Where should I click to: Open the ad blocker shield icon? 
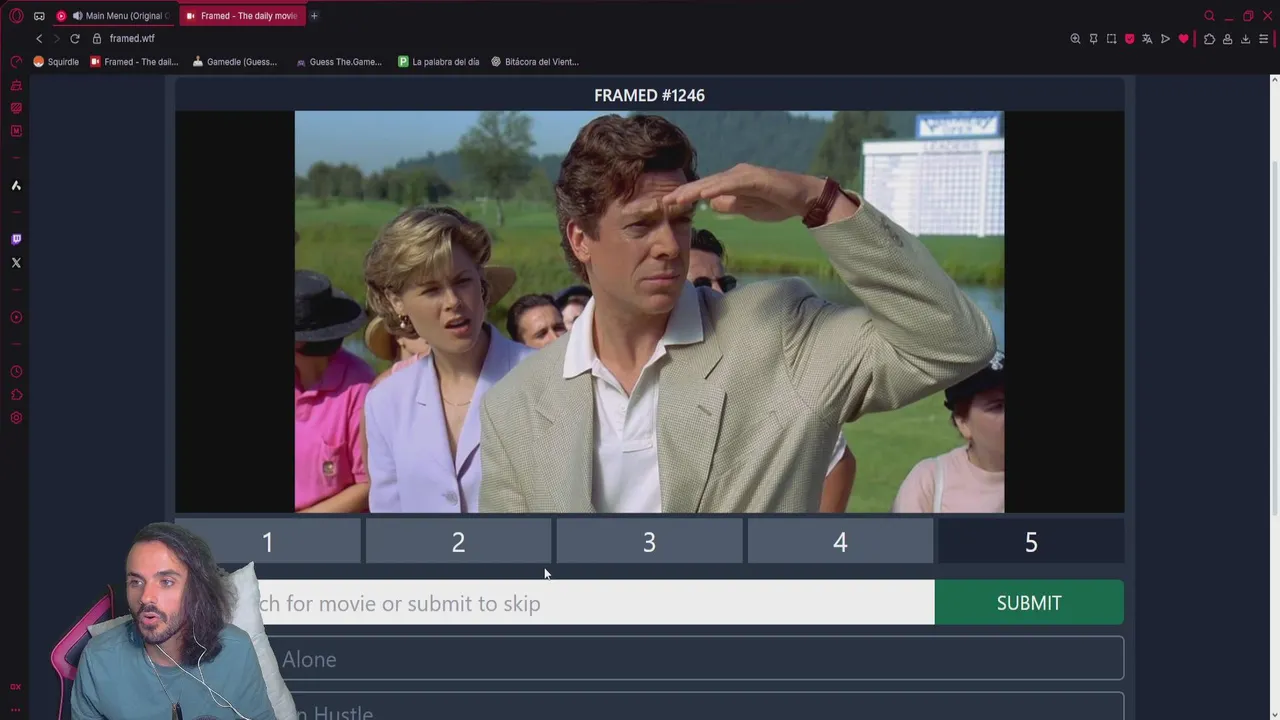tap(1129, 39)
